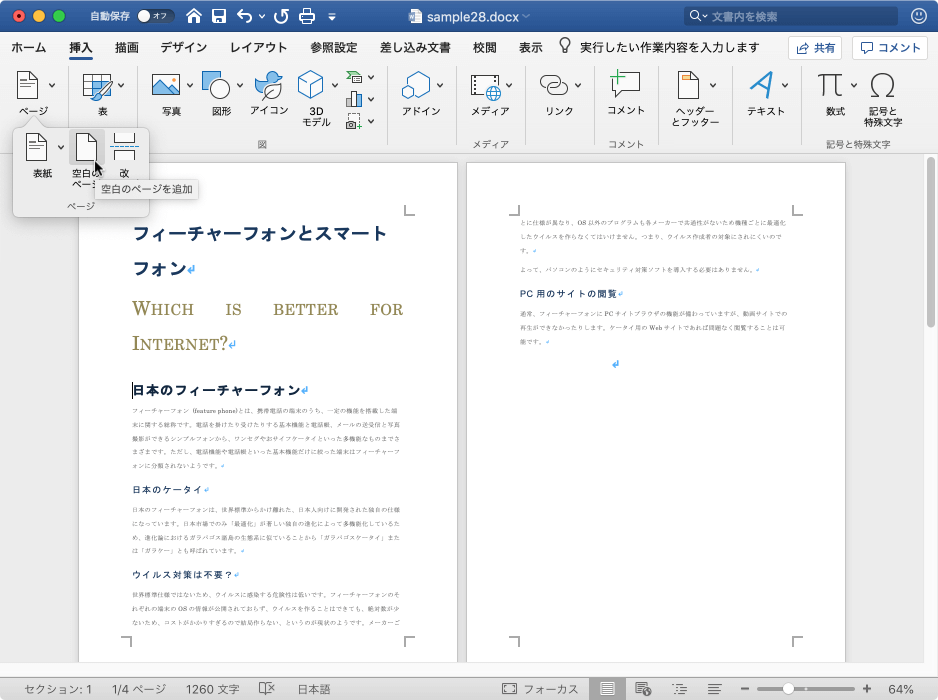The width and height of the screenshot is (938, 700).
Task: Toggle the AutoSave switch
Action: pos(154,16)
